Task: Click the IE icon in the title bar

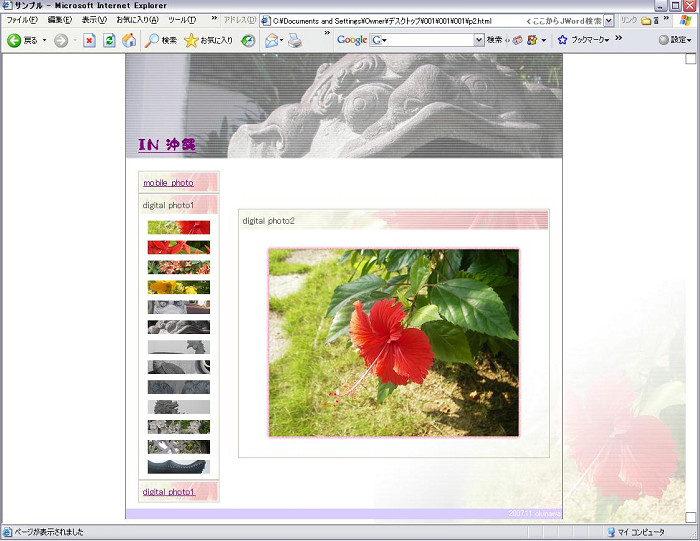Action: [x=7, y=5]
